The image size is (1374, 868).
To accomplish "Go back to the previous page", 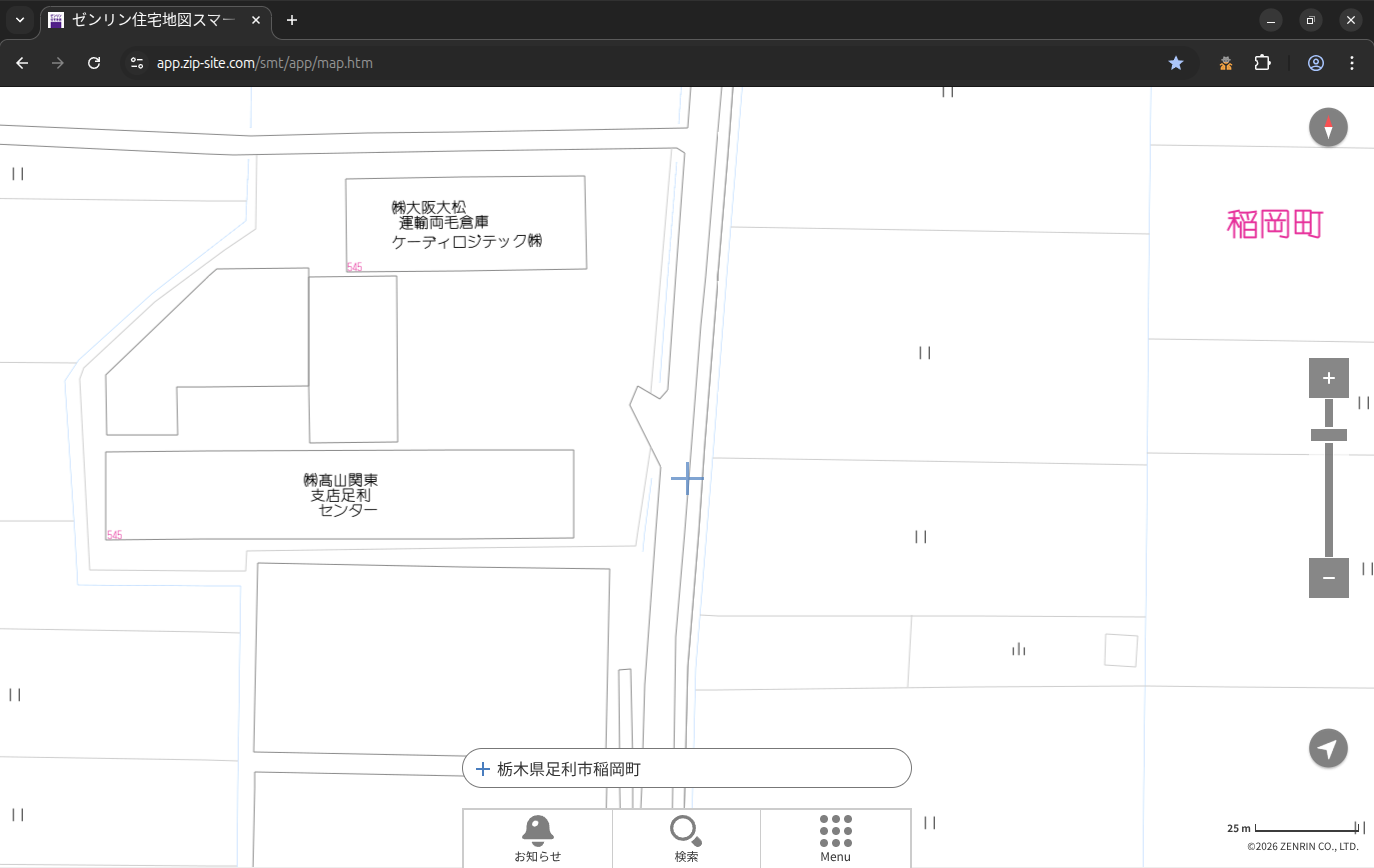I will coord(22,63).
